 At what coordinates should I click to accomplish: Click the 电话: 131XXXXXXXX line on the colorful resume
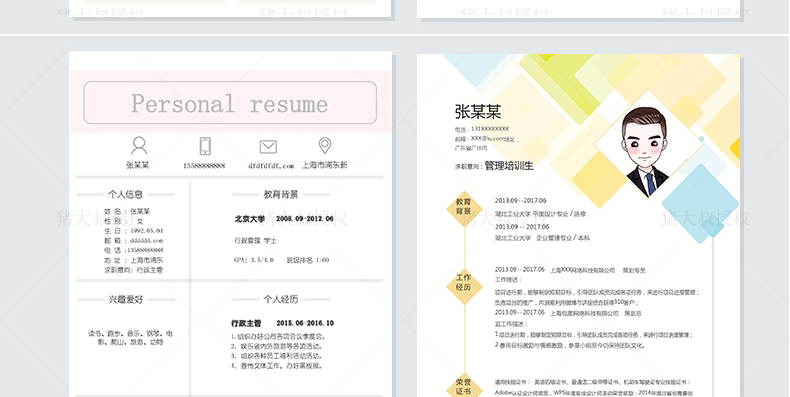(482, 129)
